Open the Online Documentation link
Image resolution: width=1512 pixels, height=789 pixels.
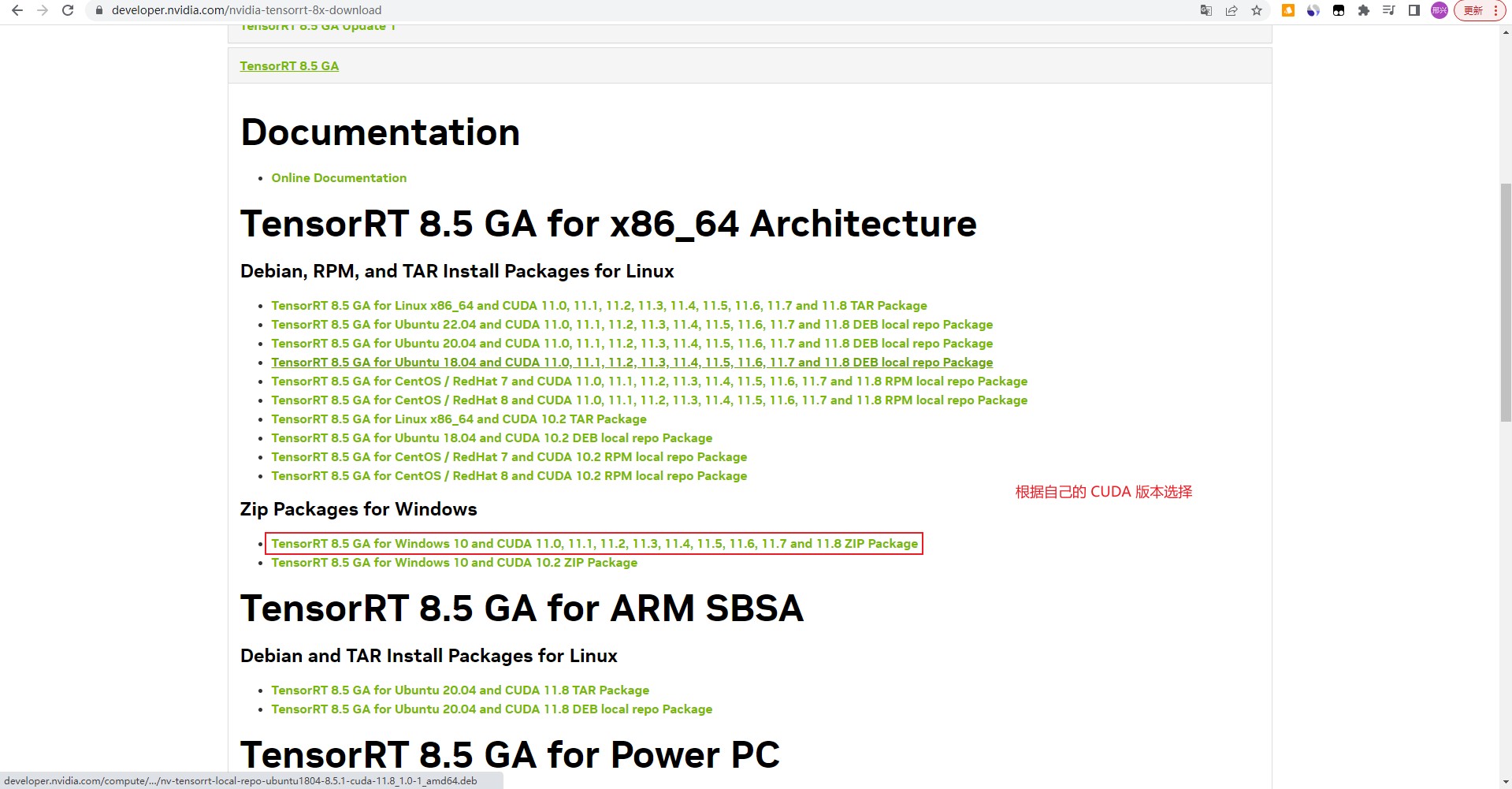pyautogui.click(x=339, y=178)
